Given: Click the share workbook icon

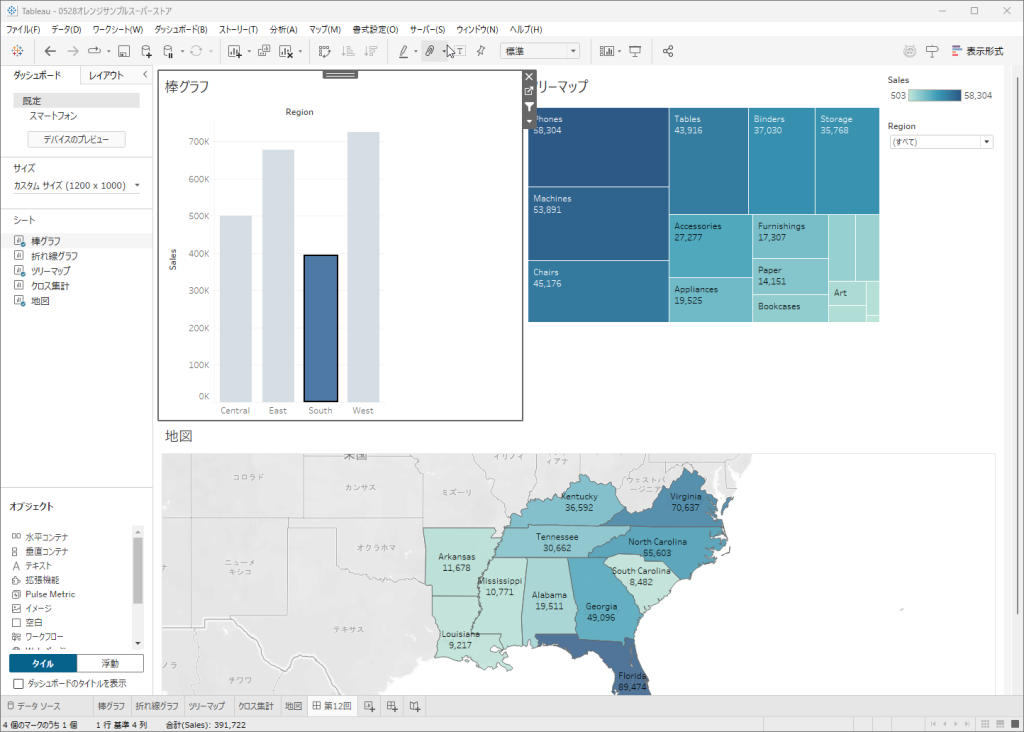Looking at the screenshot, I should point(669,51).
